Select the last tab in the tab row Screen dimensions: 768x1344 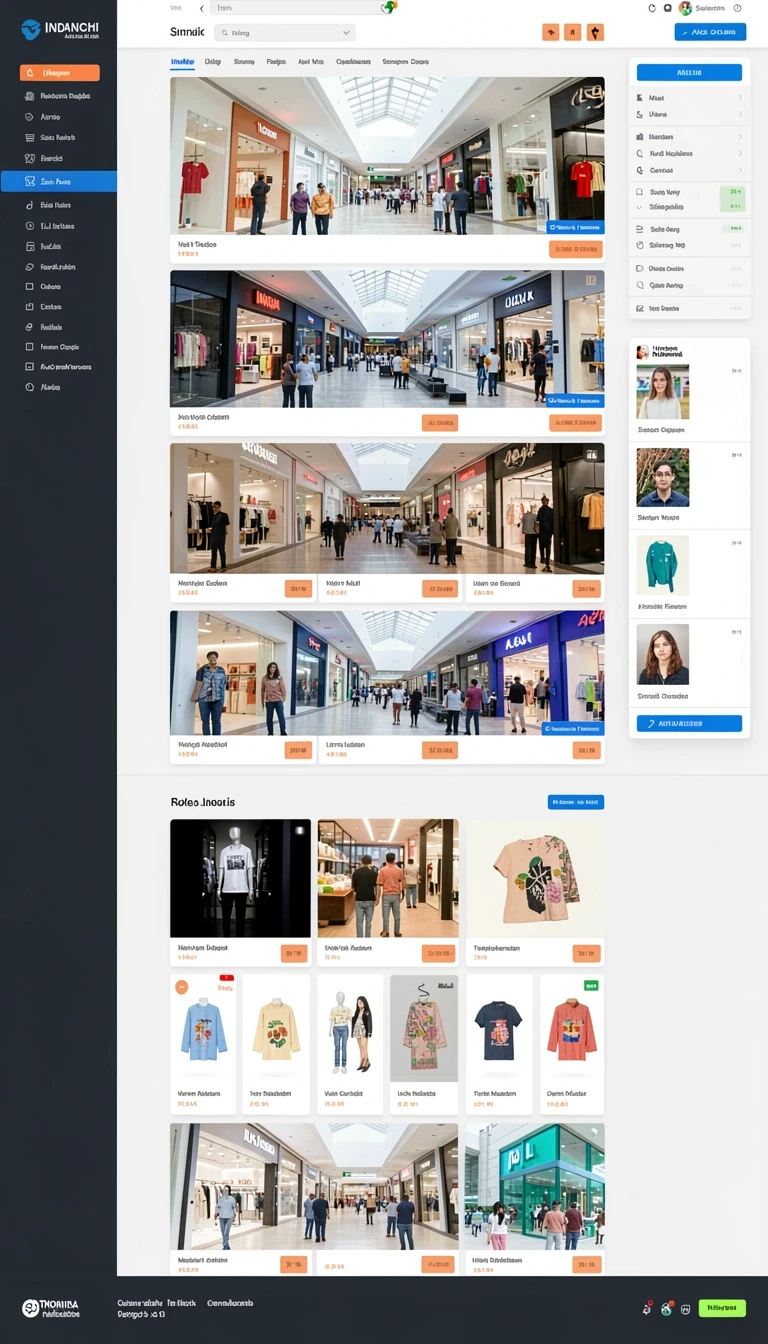pos(406,62)
